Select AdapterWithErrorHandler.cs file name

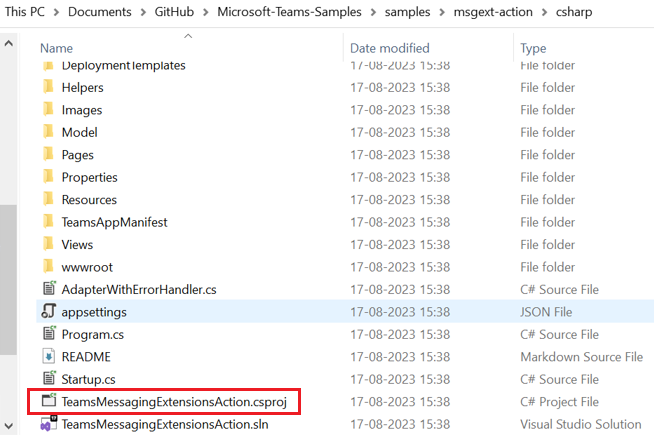click(x=139, y=289)
